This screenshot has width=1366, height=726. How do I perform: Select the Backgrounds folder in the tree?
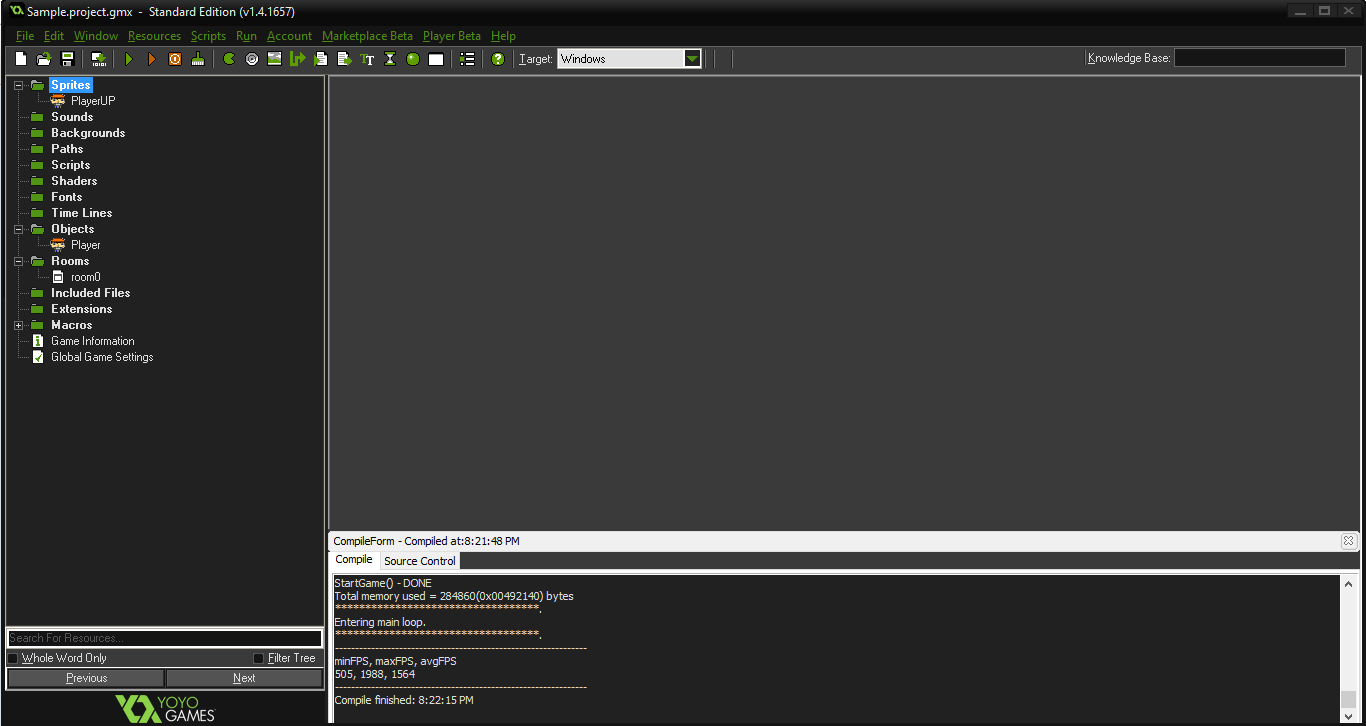88,133
